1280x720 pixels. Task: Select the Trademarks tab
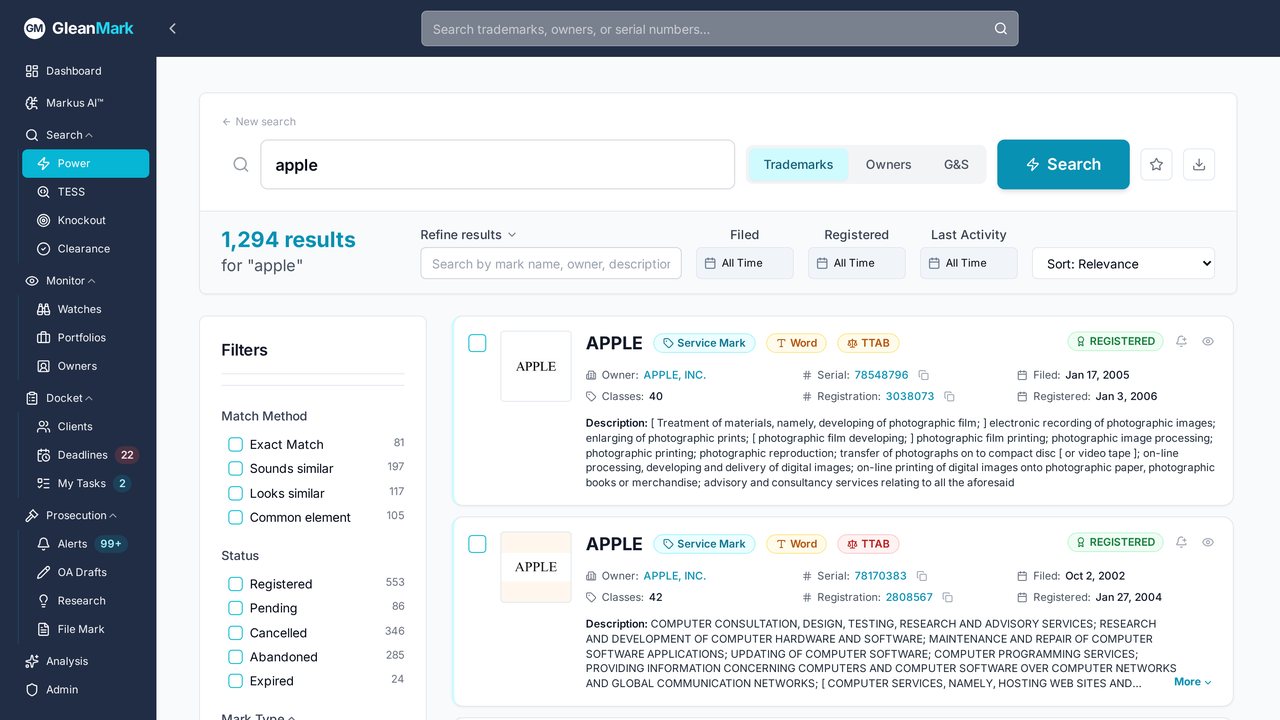tap(798, 164)
